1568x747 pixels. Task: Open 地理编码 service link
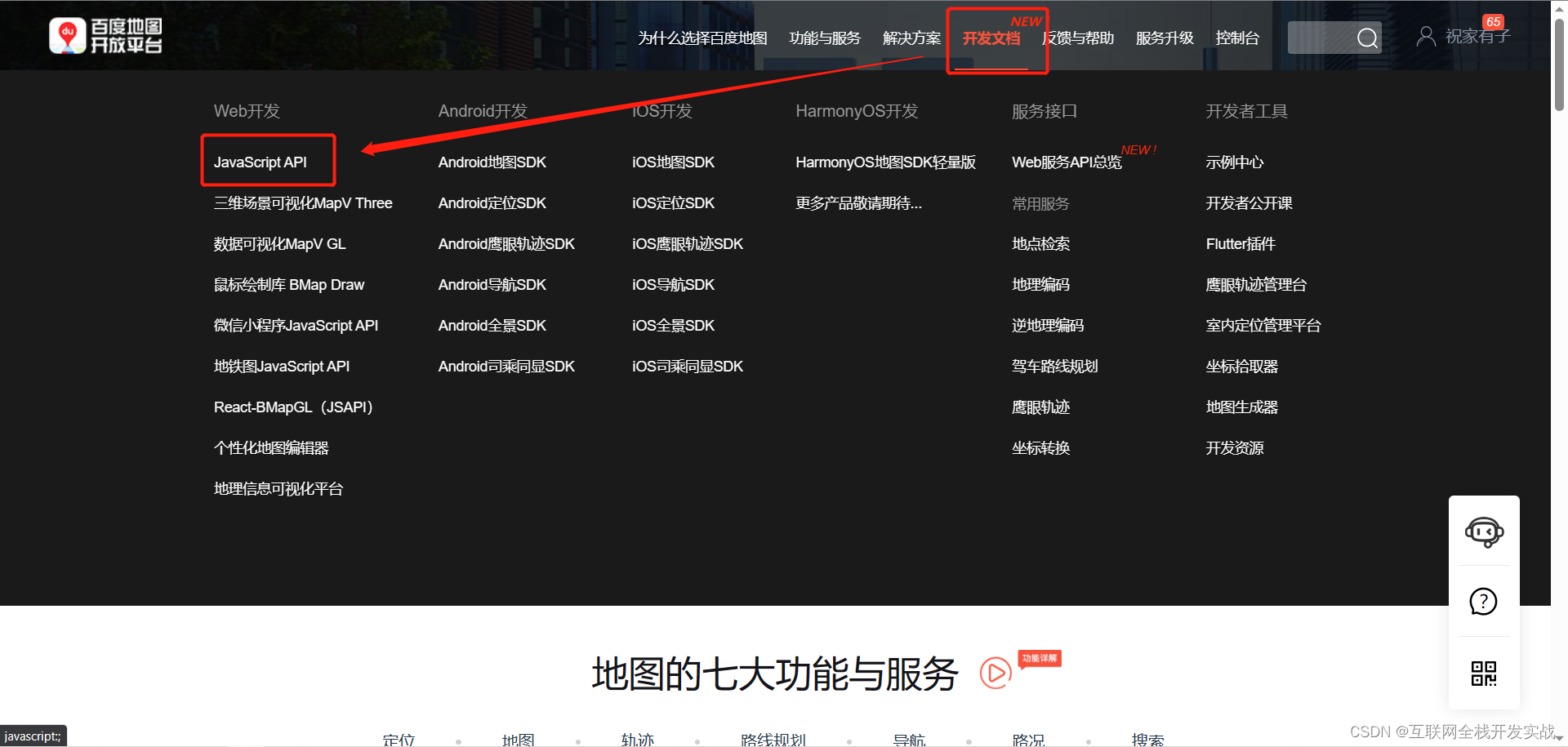[x=1040, y=285]
